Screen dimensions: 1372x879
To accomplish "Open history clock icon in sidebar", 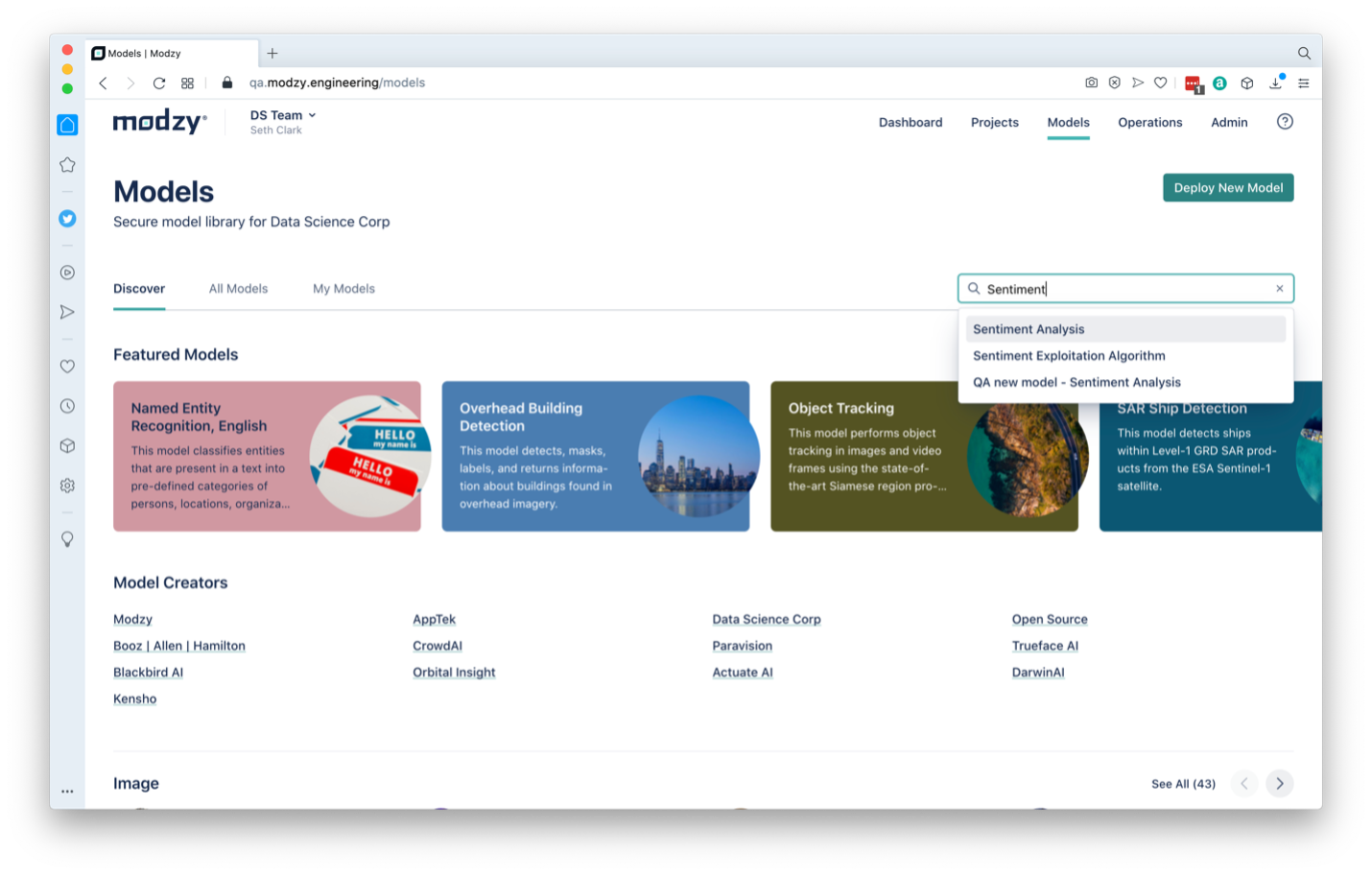I will (x=67, y=406).
